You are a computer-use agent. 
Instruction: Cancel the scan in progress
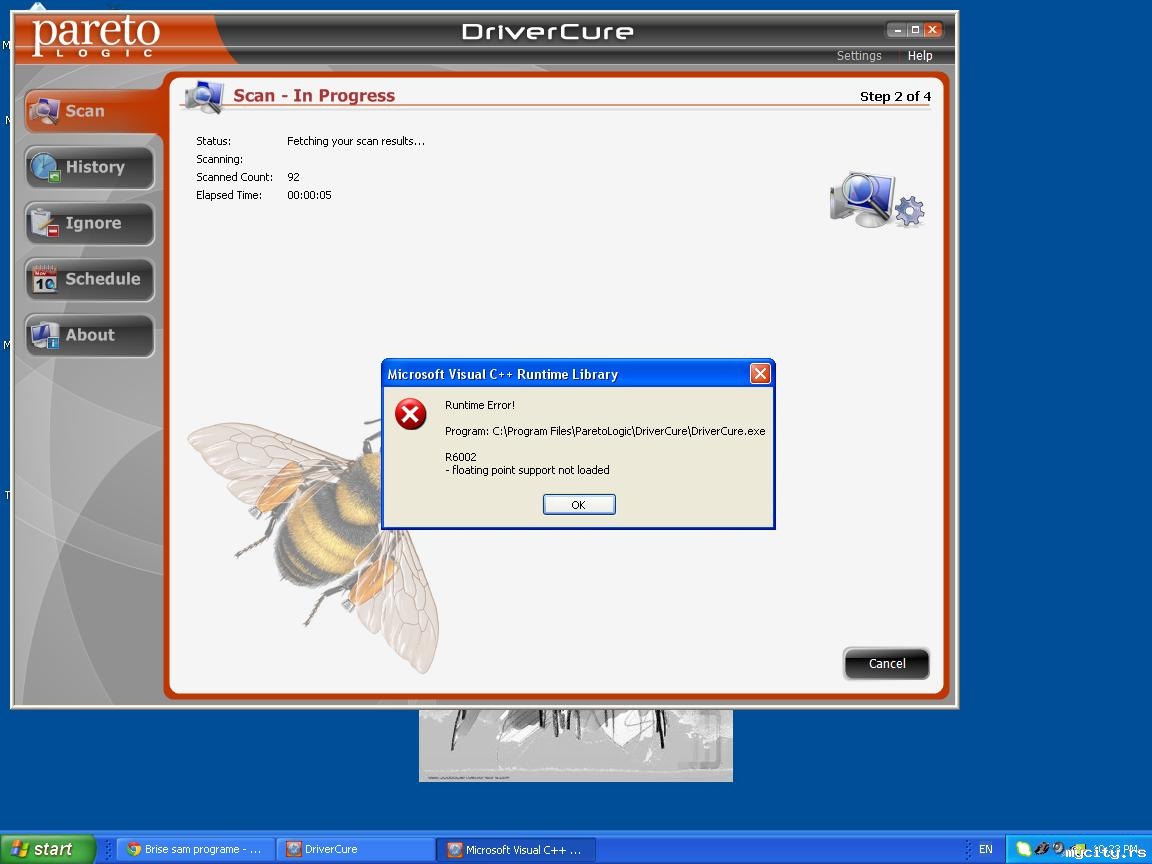(x=887, y=663)
